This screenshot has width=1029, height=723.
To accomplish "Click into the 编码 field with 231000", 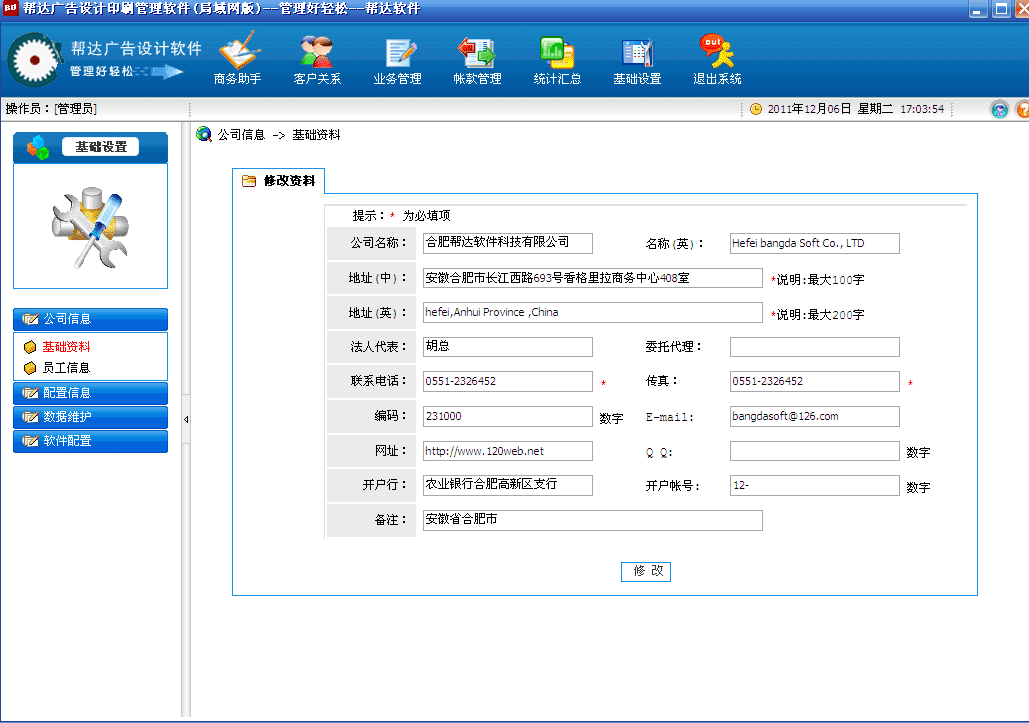I will (x=507, y=417).
